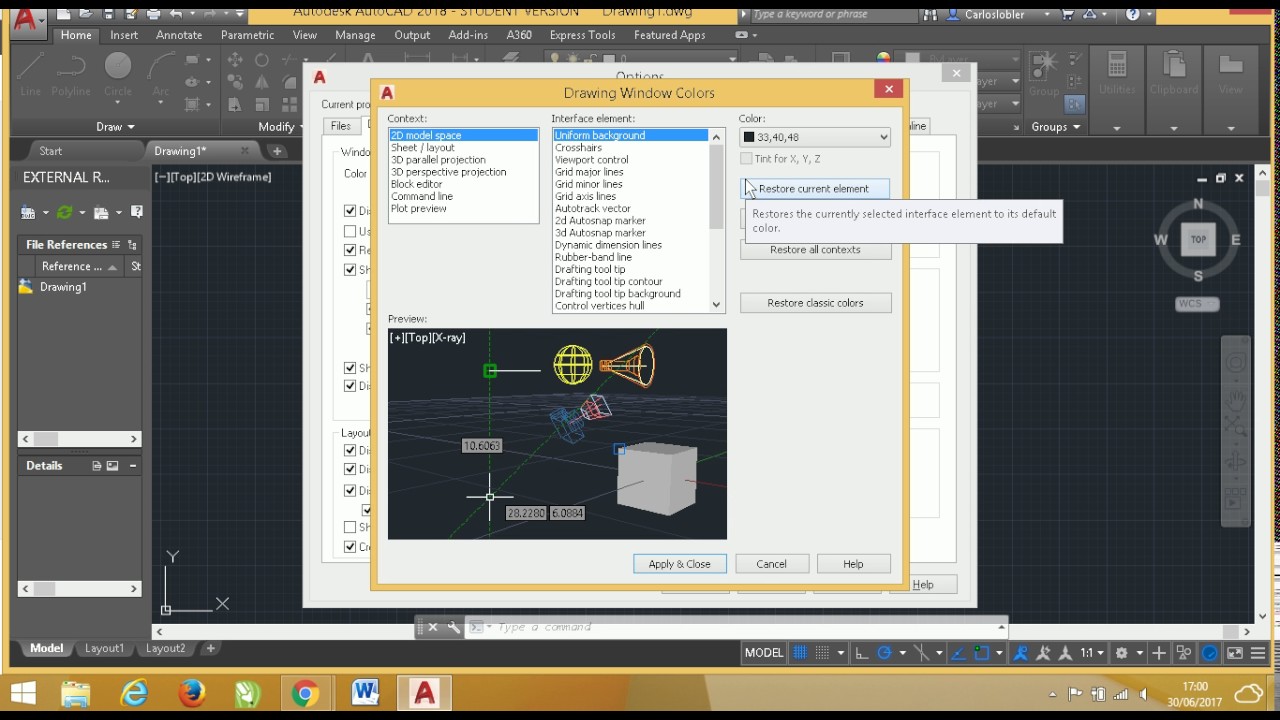This screenshot has height=720, width=1280.
Task: Collapse the Details panel minus button
Action: click(132, 466)
